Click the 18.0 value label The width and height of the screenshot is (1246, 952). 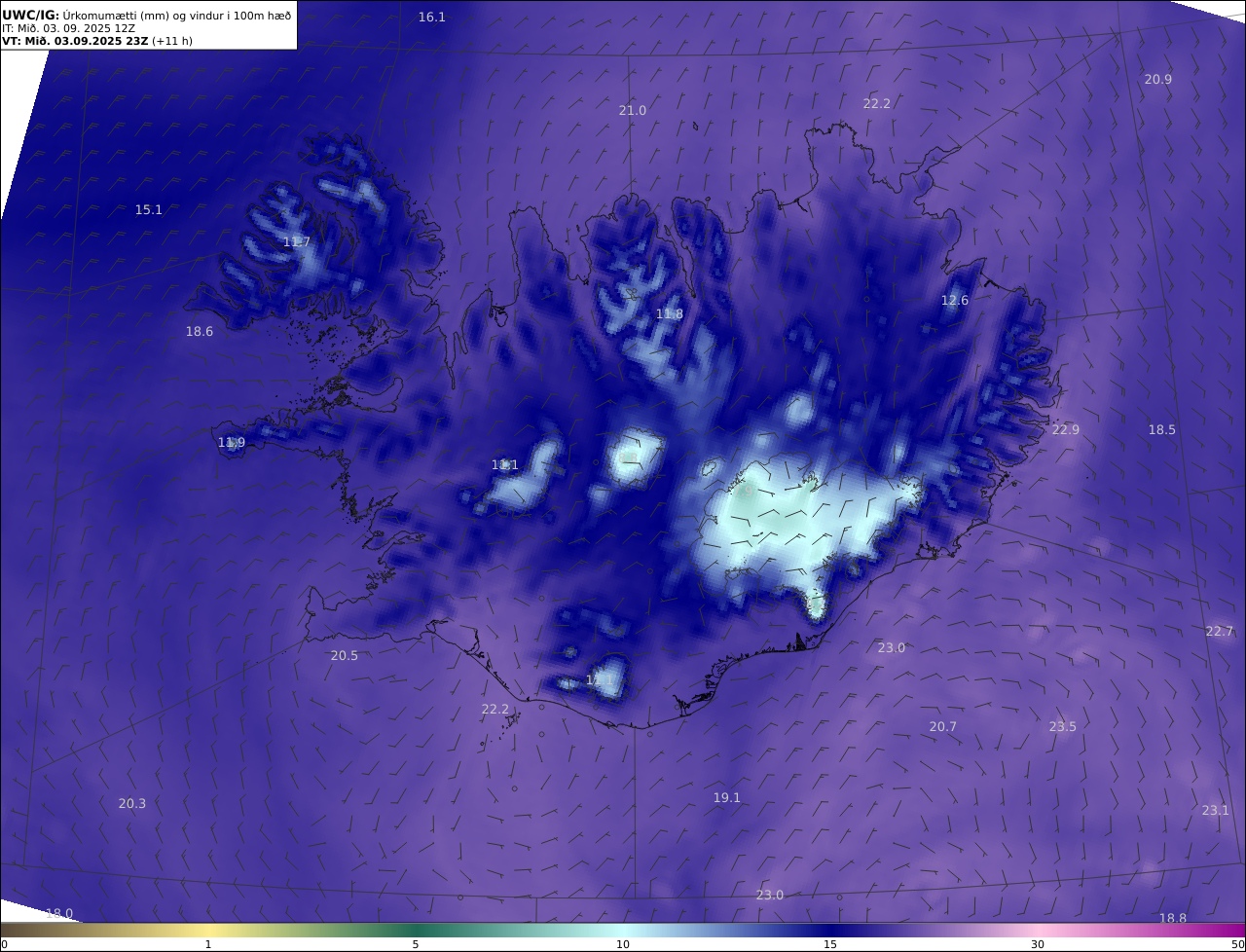pos(59,914)
